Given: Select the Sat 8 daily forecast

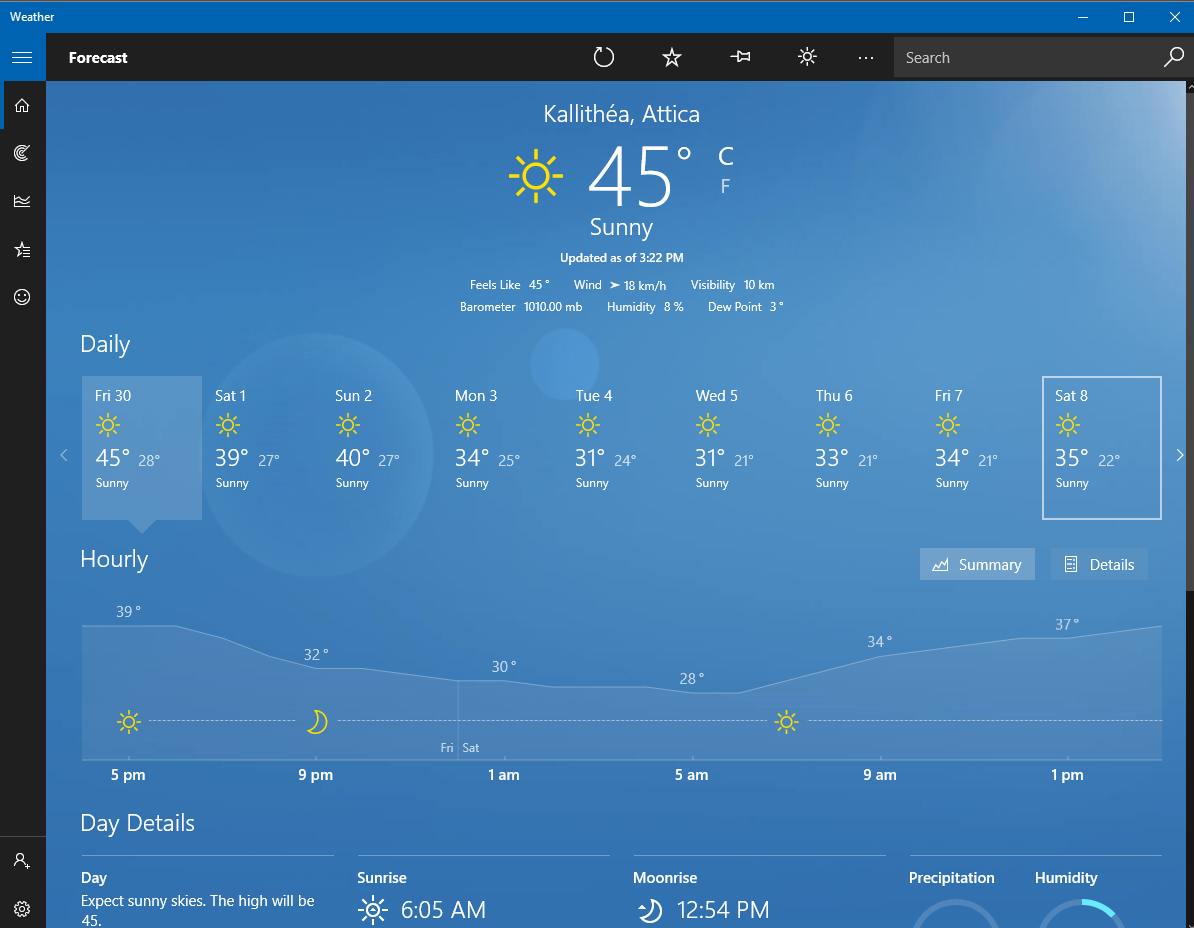Looking at the screenshot, I should (x=1102, y=448).
